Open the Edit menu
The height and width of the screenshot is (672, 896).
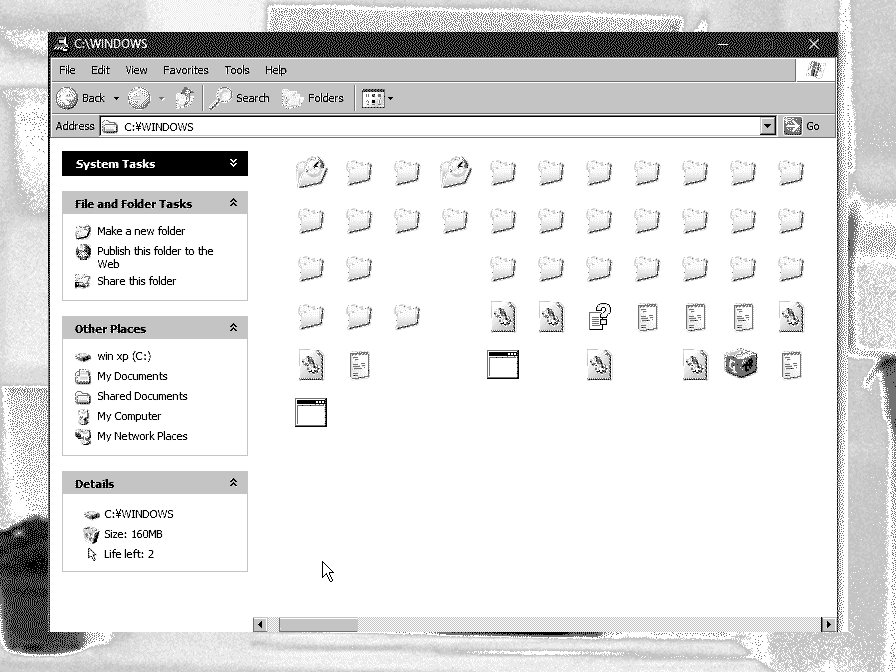click(x=100, y=70)
